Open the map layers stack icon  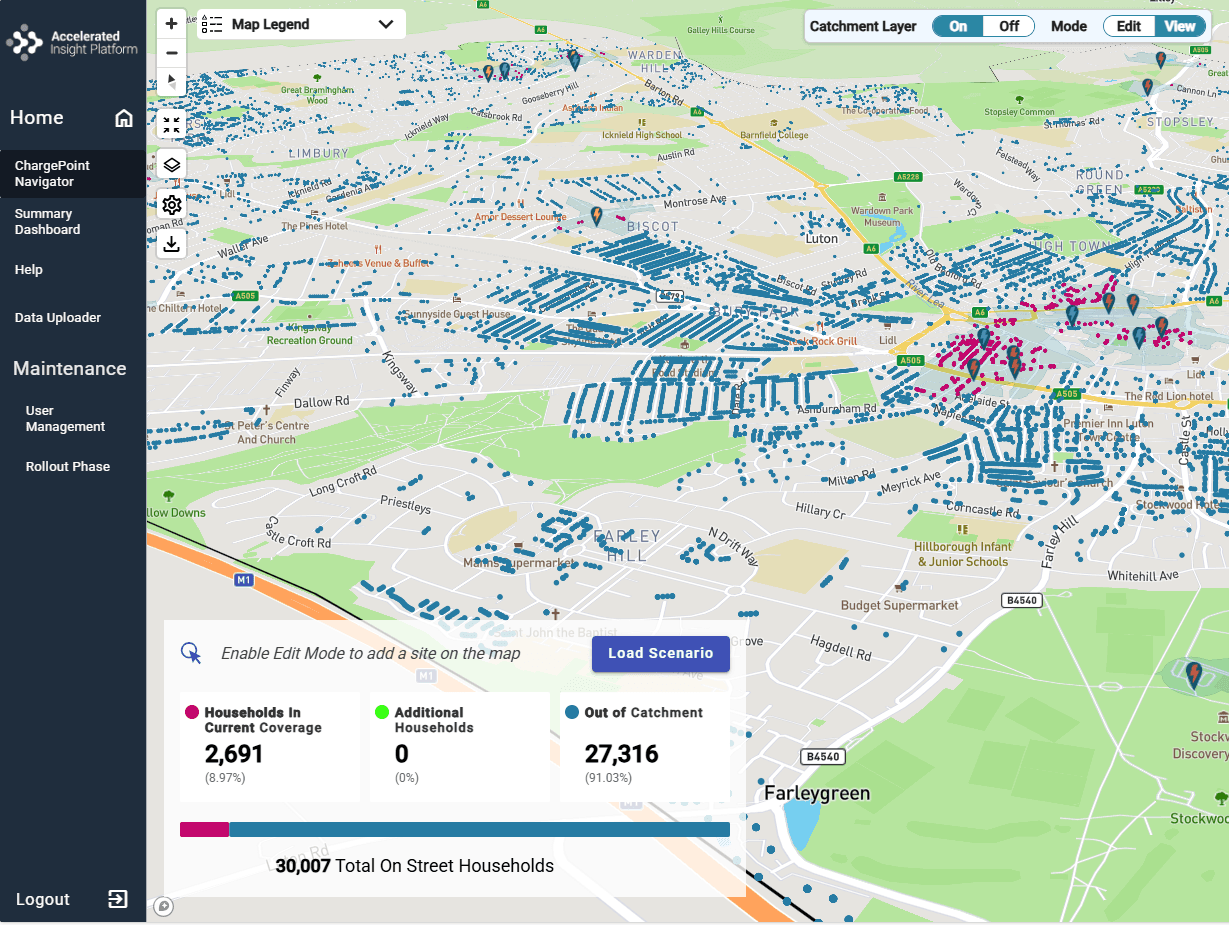coord(172,165)
